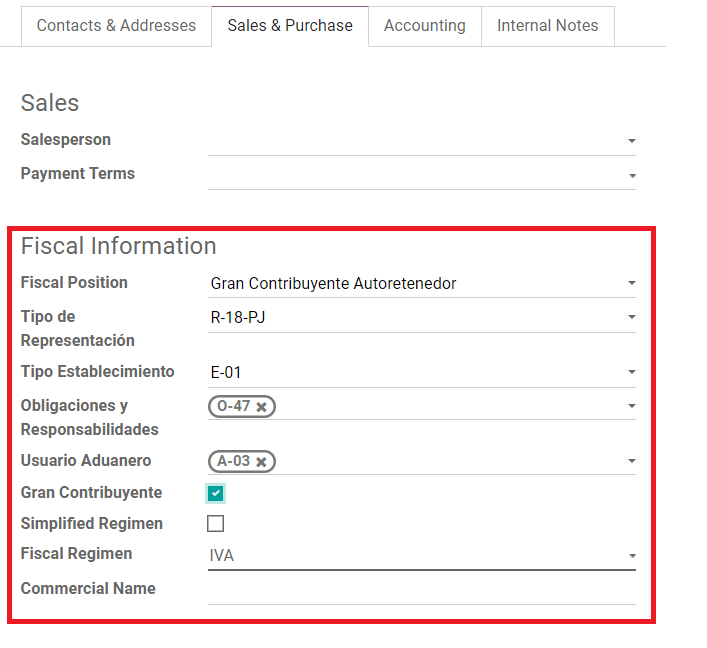Screen dimensions: 707x648
Task: Open the Fiscal Position dropdown
Action: (x=422, y=284)
